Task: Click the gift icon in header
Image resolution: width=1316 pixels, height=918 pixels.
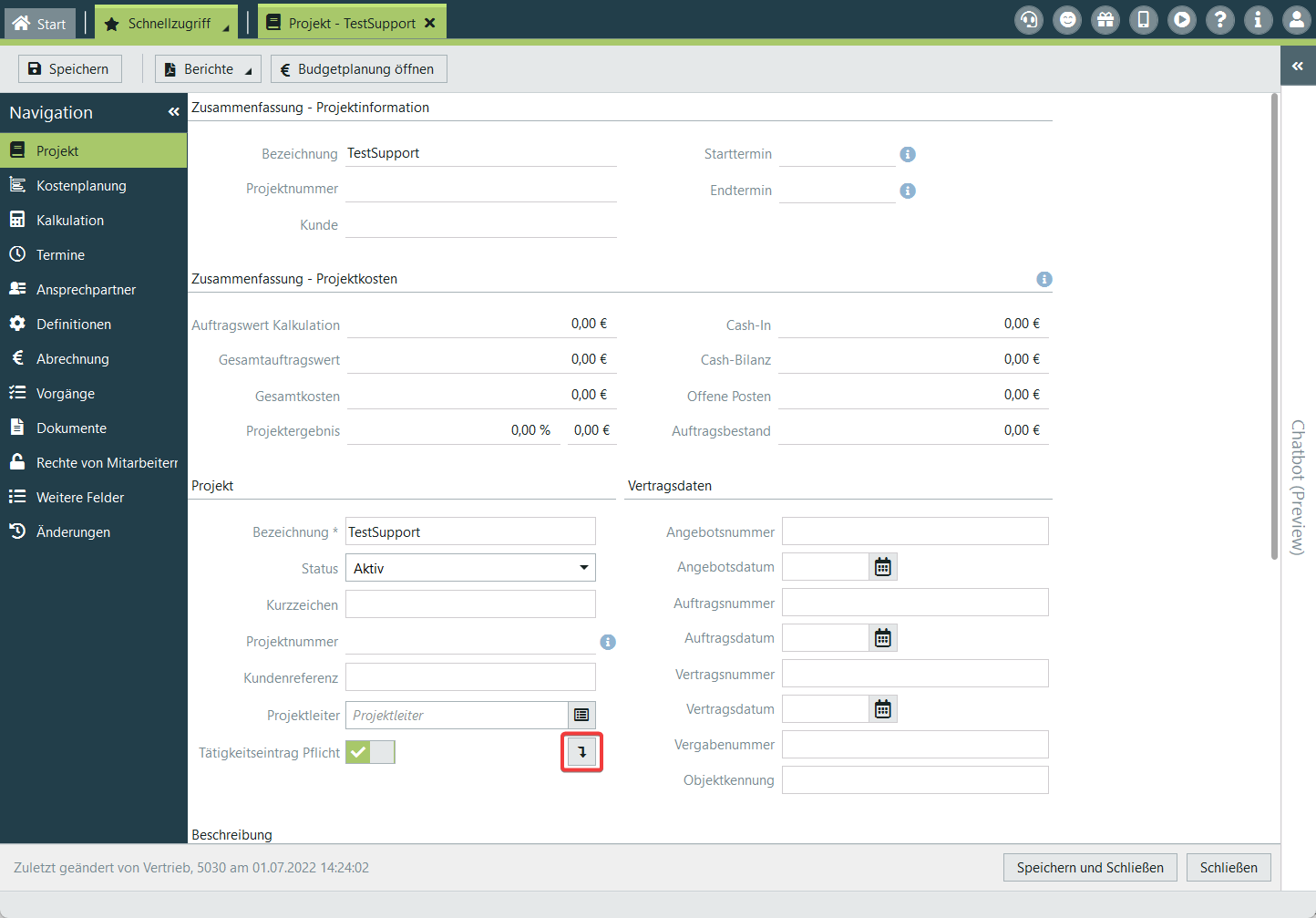Action: [x=1105, y=19]
